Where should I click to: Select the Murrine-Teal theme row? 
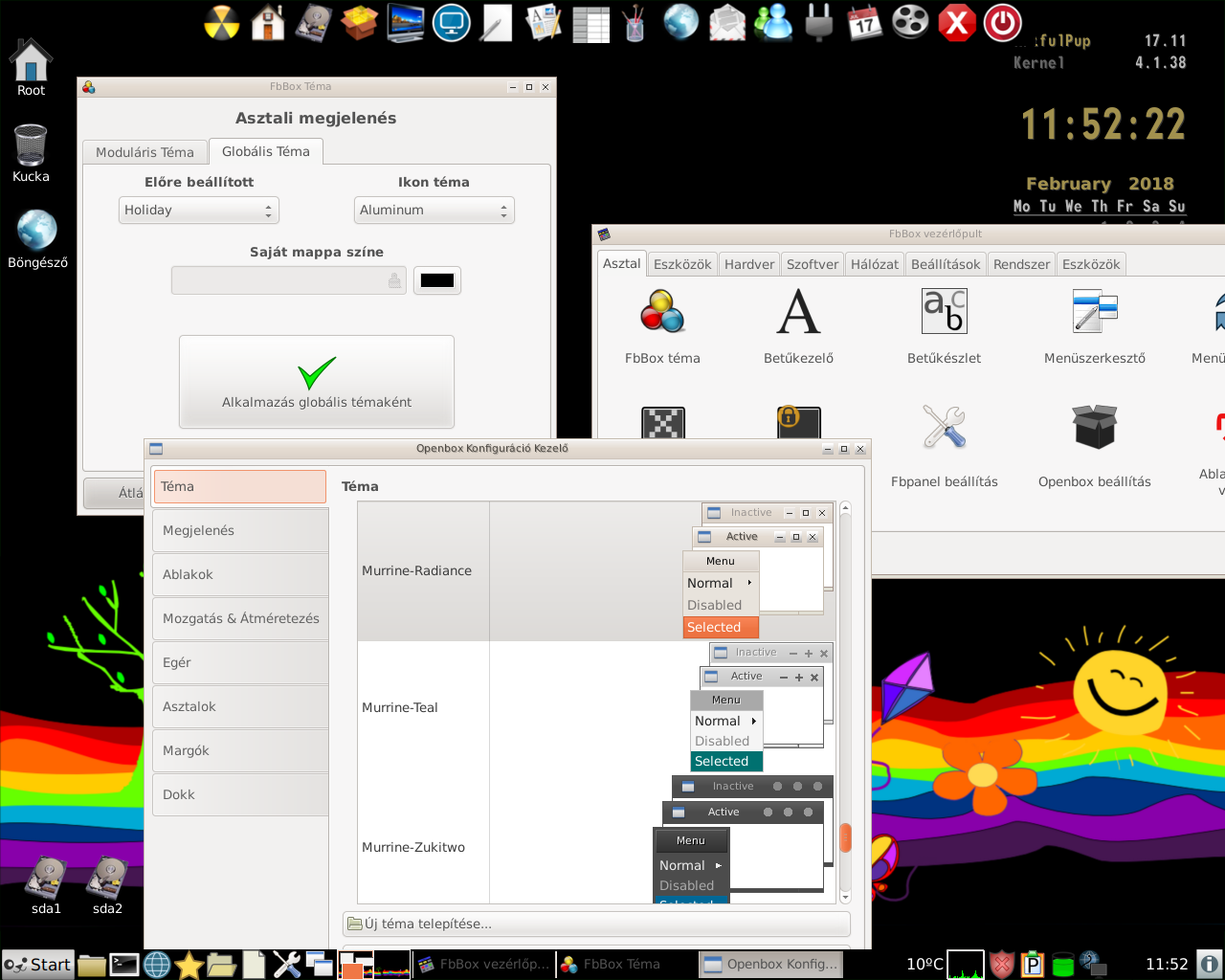pyautogui.click(x=595, y=708)
